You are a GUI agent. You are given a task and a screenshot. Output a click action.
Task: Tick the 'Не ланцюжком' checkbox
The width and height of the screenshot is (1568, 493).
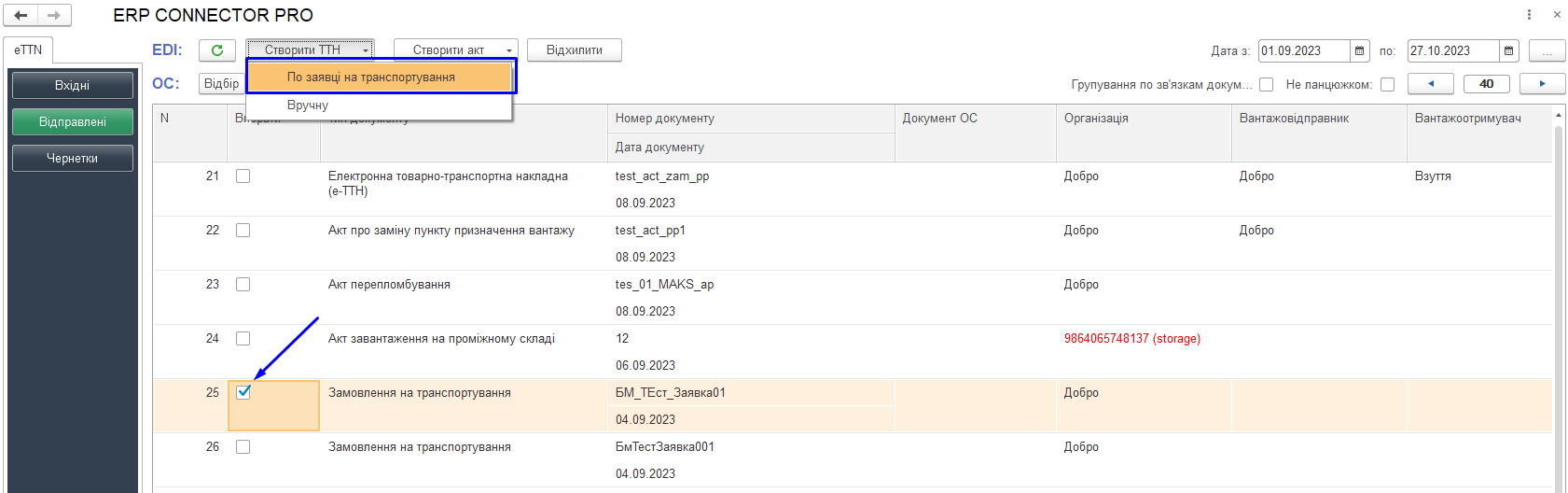1387,84
